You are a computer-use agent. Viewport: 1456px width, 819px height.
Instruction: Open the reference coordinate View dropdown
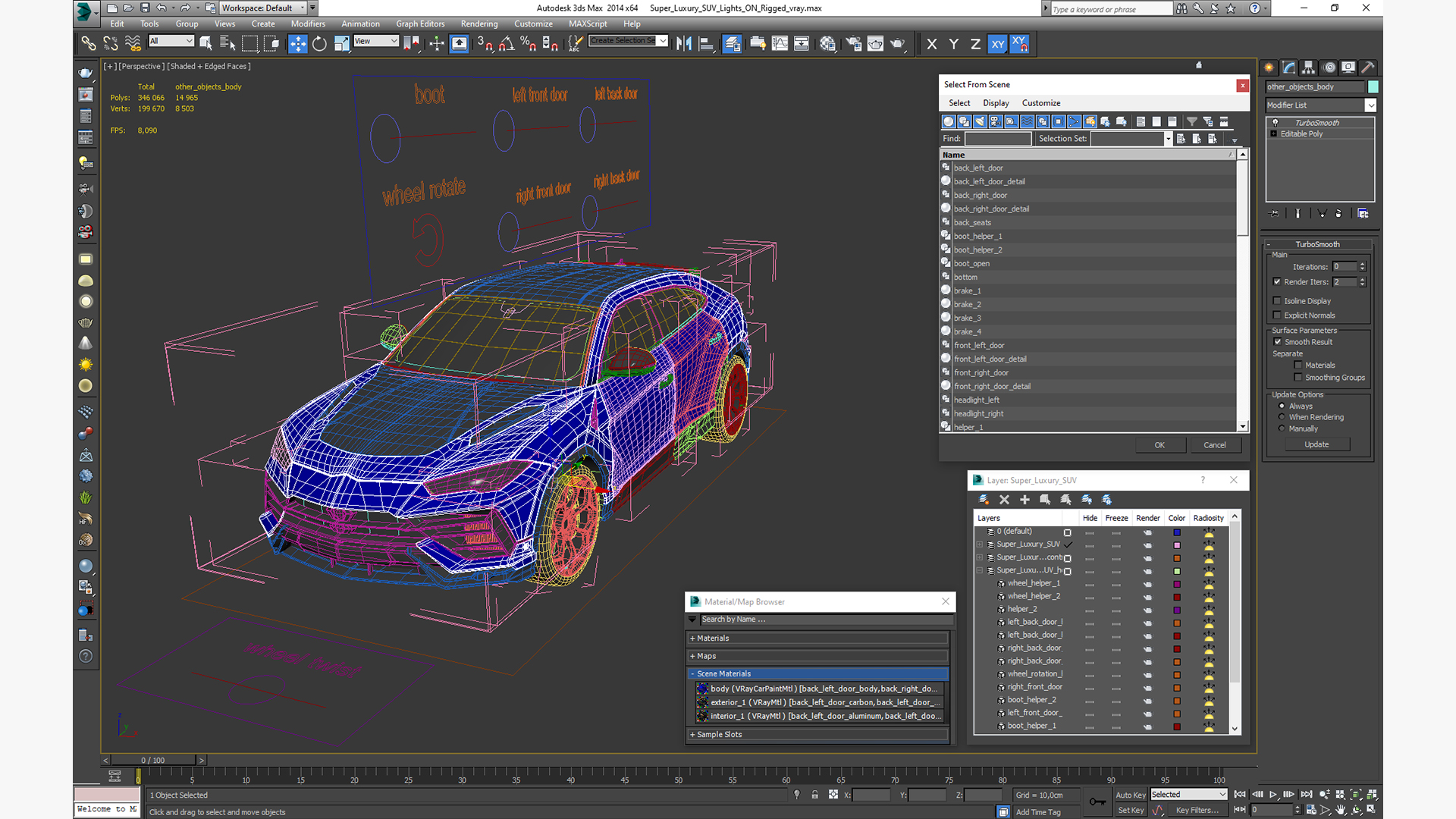tap(376, 41)
